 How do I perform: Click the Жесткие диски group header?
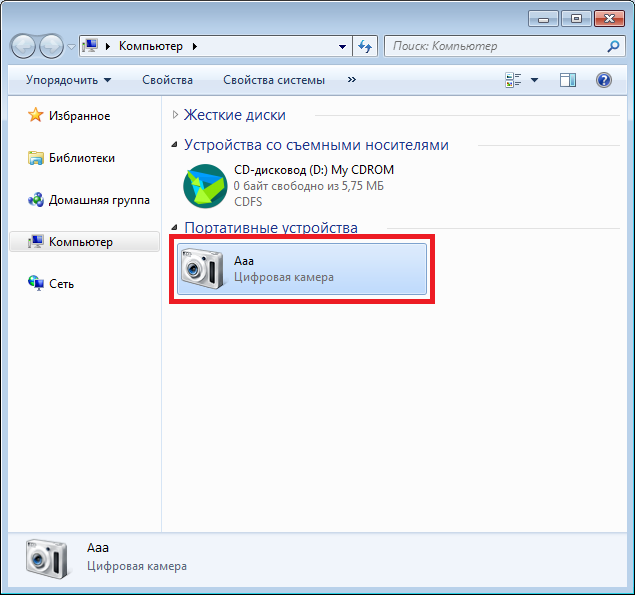[x=234, y=115]
